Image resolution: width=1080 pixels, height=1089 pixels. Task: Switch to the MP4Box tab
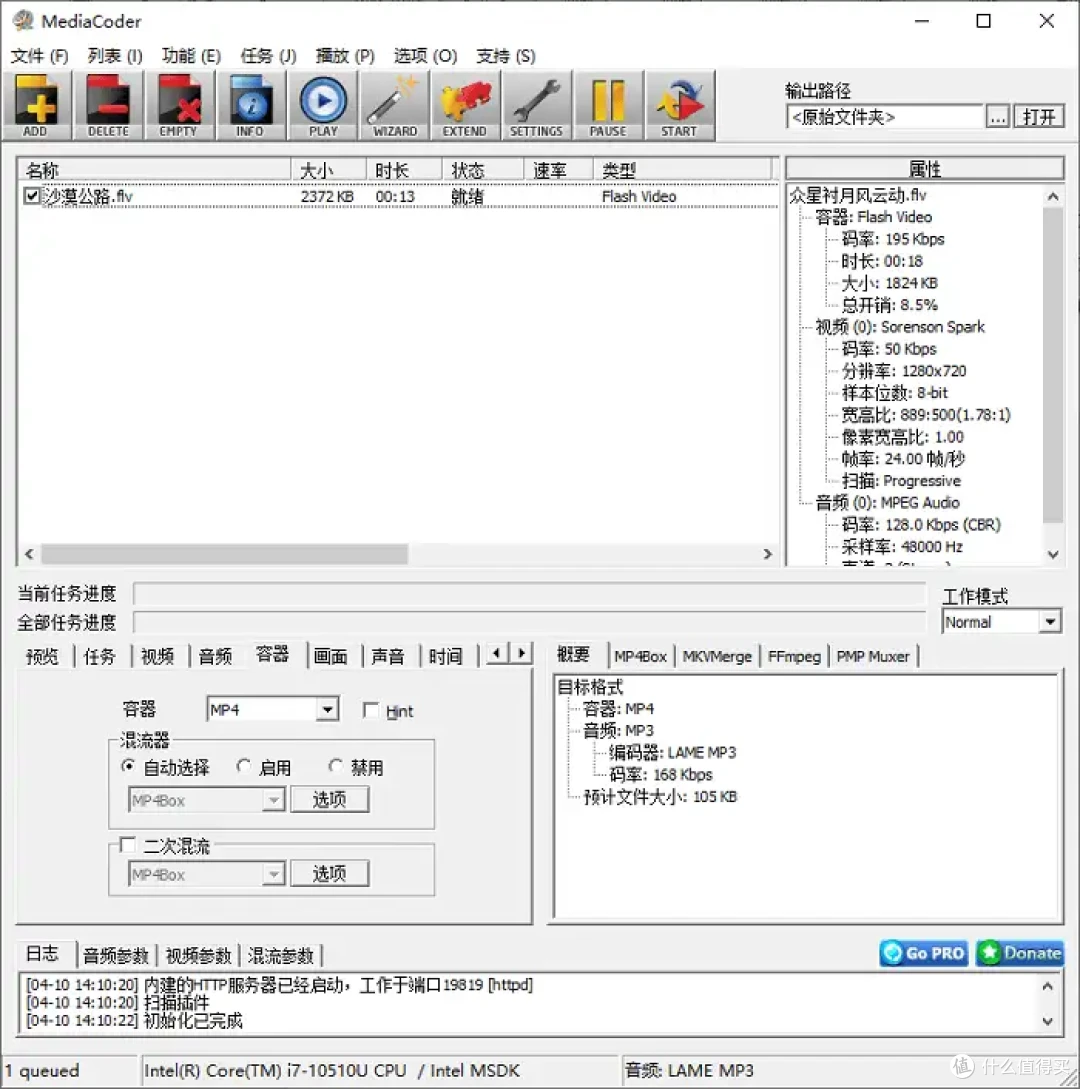(x=640, y=656)
